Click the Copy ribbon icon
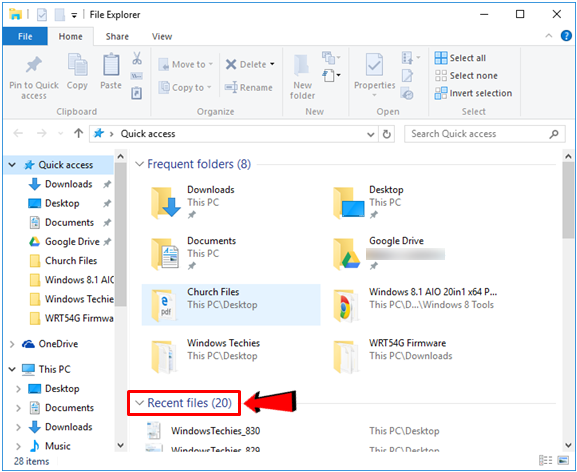Viewport: 577px width, 472px height. click(77, 64)
